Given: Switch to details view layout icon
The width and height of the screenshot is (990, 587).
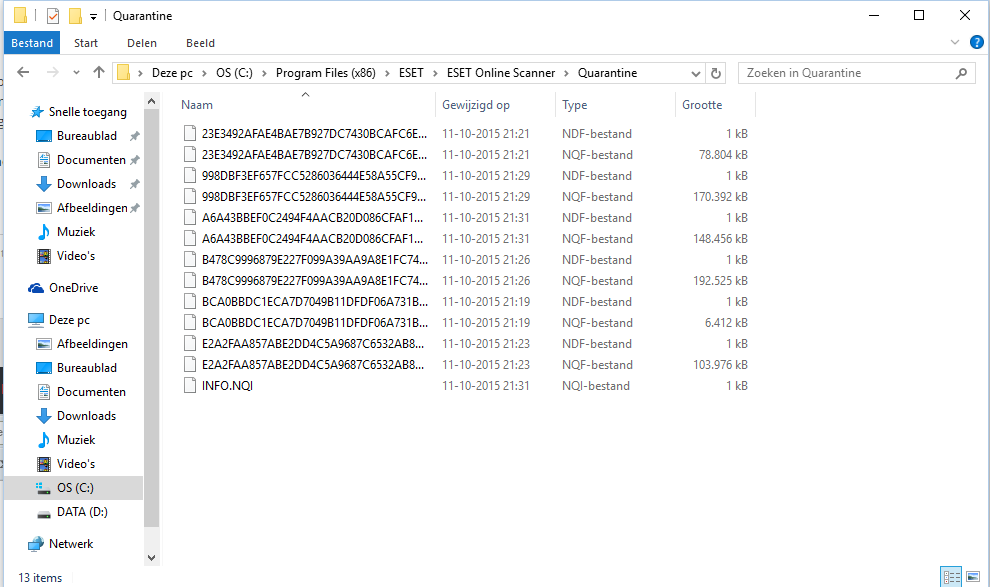Looking at the screenshot, I should coord(951,576).
